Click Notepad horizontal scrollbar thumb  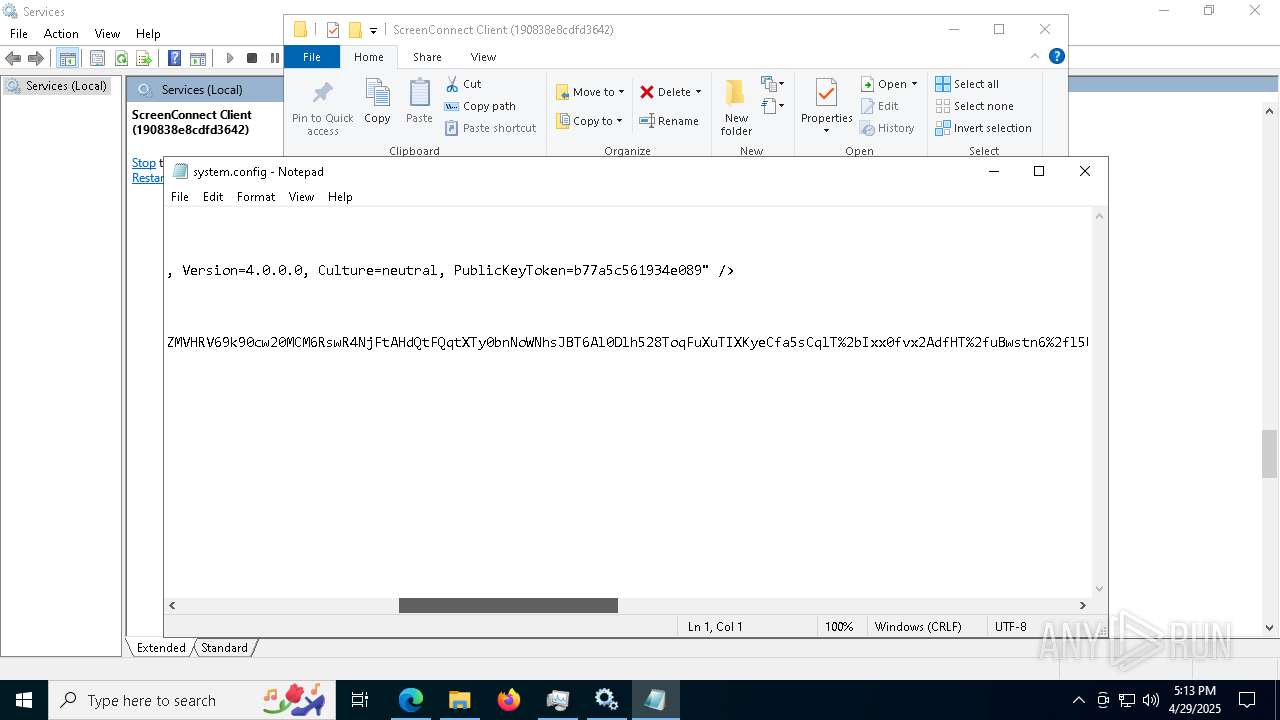[x=508, y=605]
